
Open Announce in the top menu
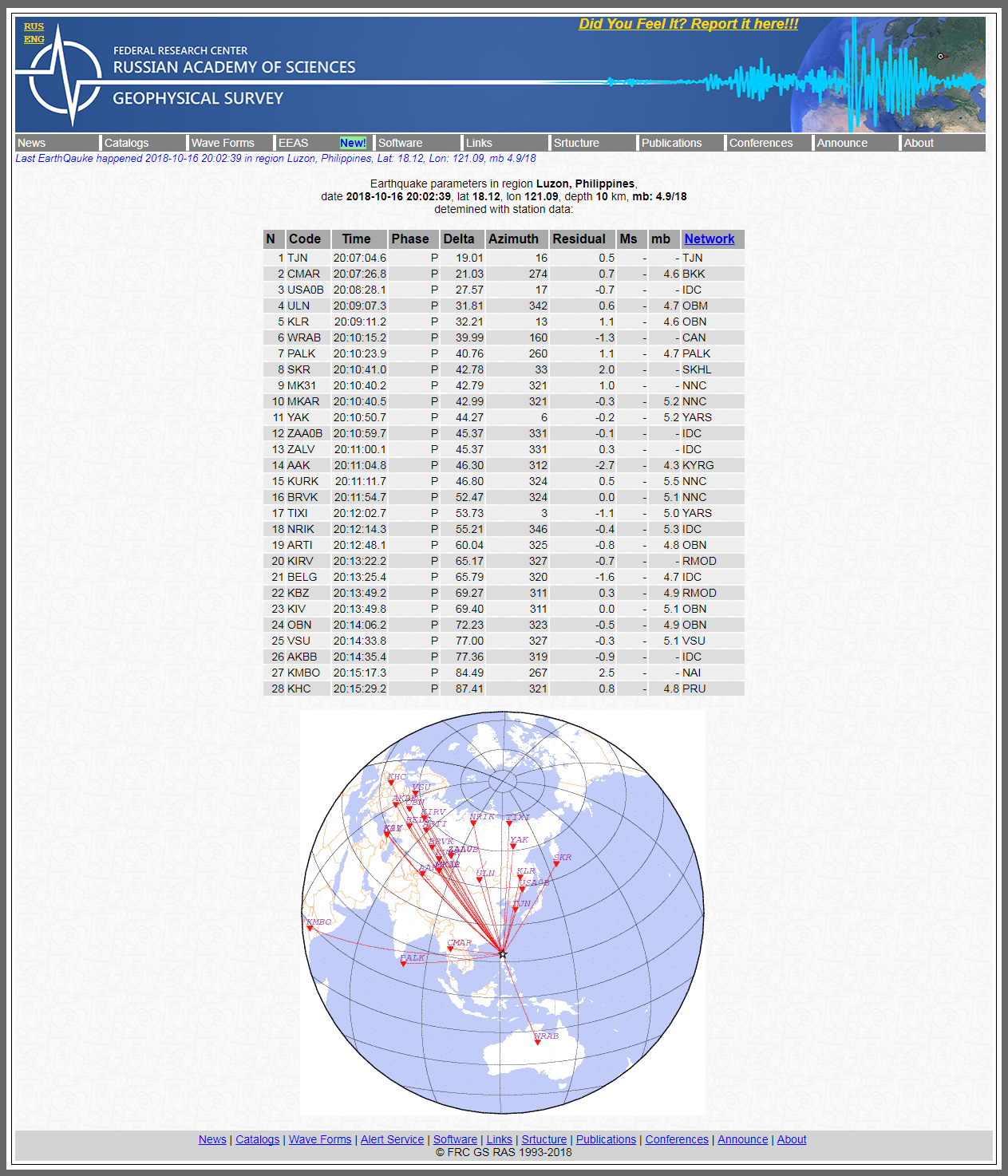click(x=842, y=143)
